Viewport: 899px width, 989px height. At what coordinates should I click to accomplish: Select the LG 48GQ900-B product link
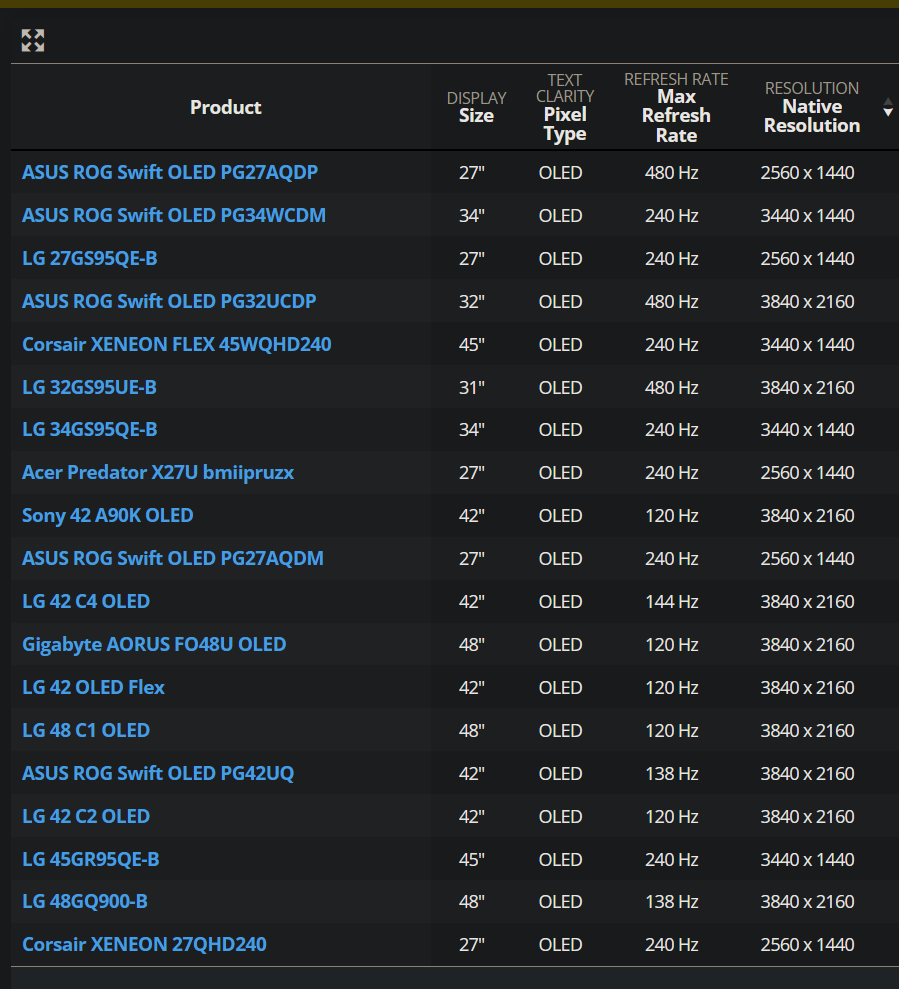coord(85,901)
